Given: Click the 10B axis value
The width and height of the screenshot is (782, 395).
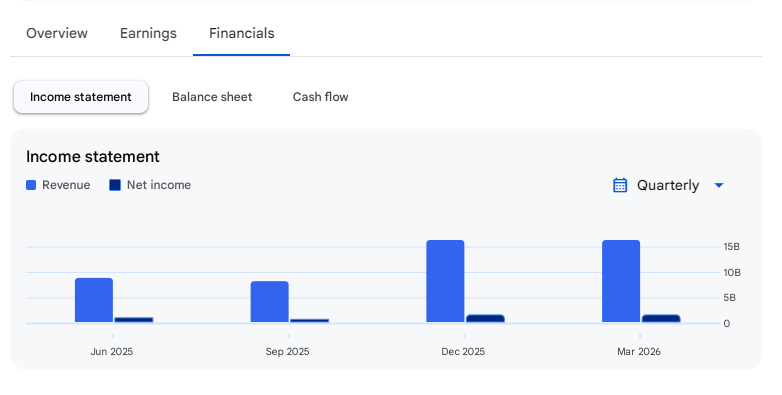Looking at the screenshot, I should [x=732, y=272].
